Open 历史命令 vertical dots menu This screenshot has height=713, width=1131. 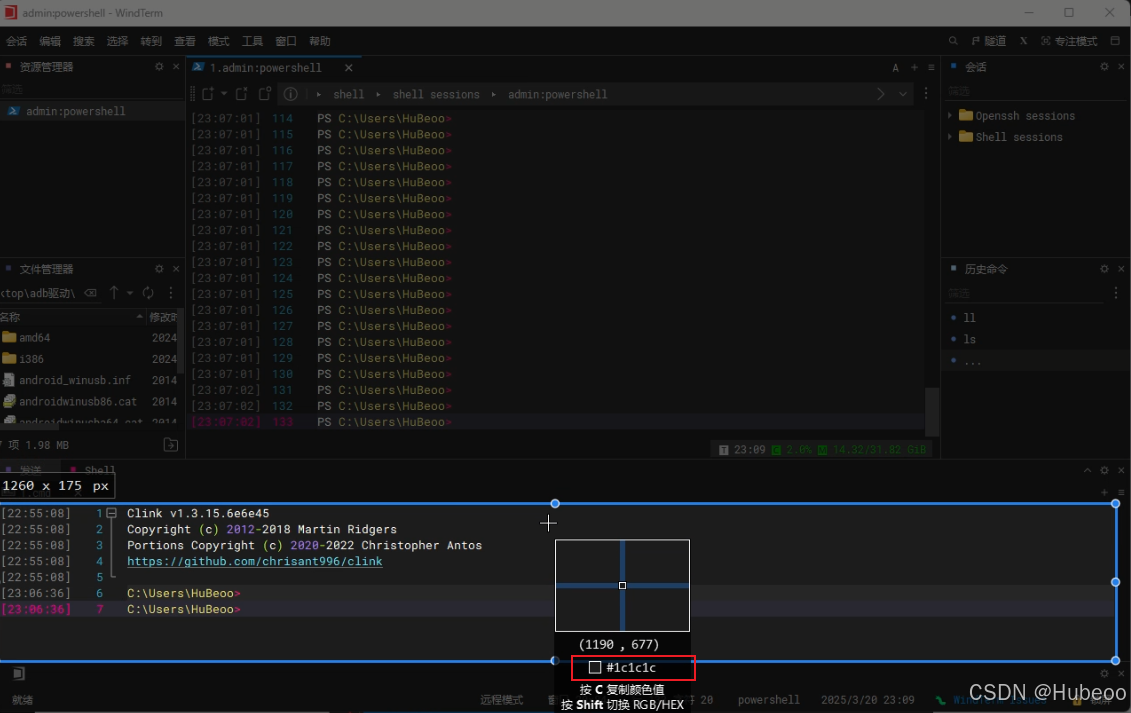point(1116,292)
